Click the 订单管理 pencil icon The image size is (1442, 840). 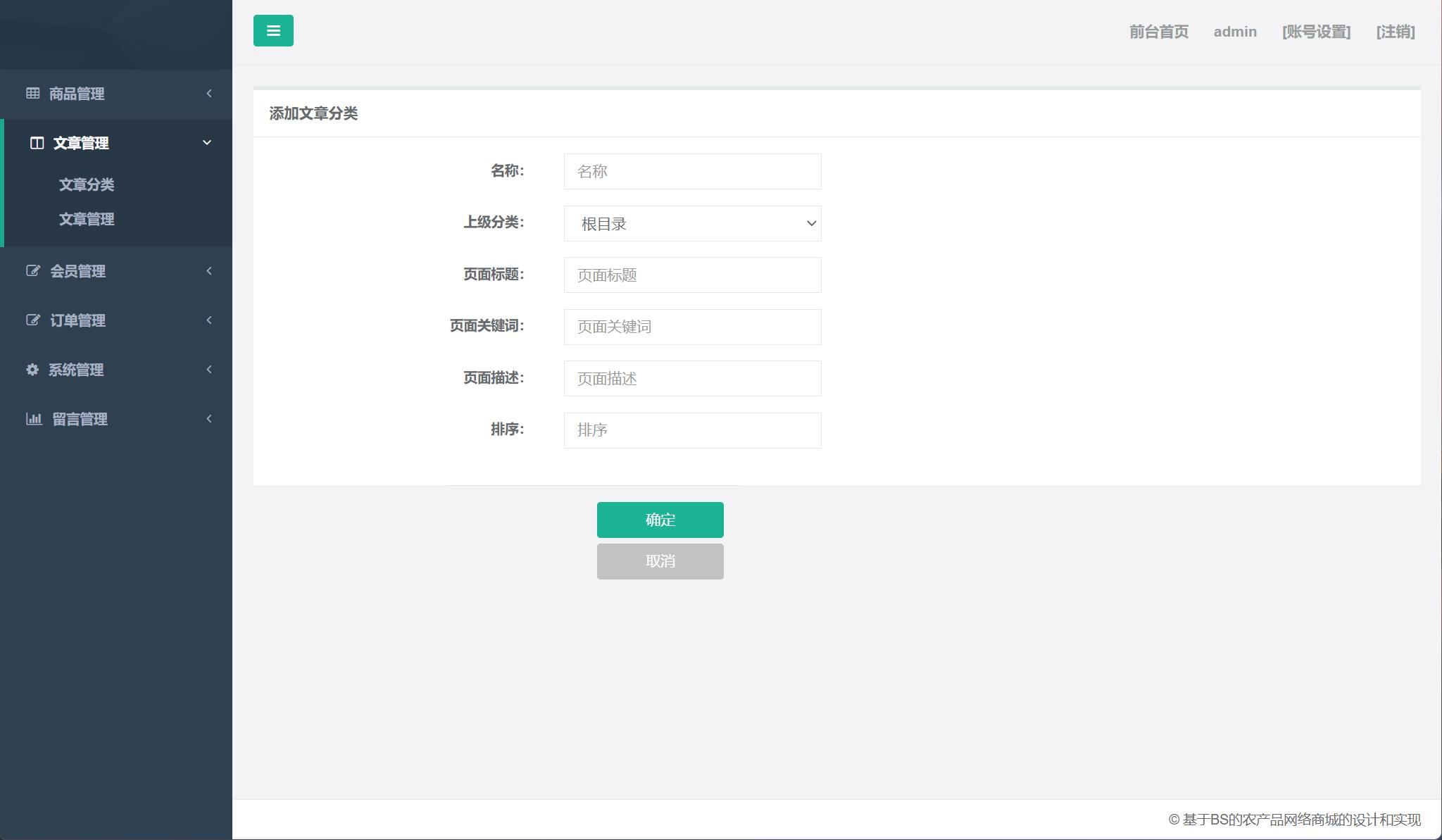tap(33, 320)
